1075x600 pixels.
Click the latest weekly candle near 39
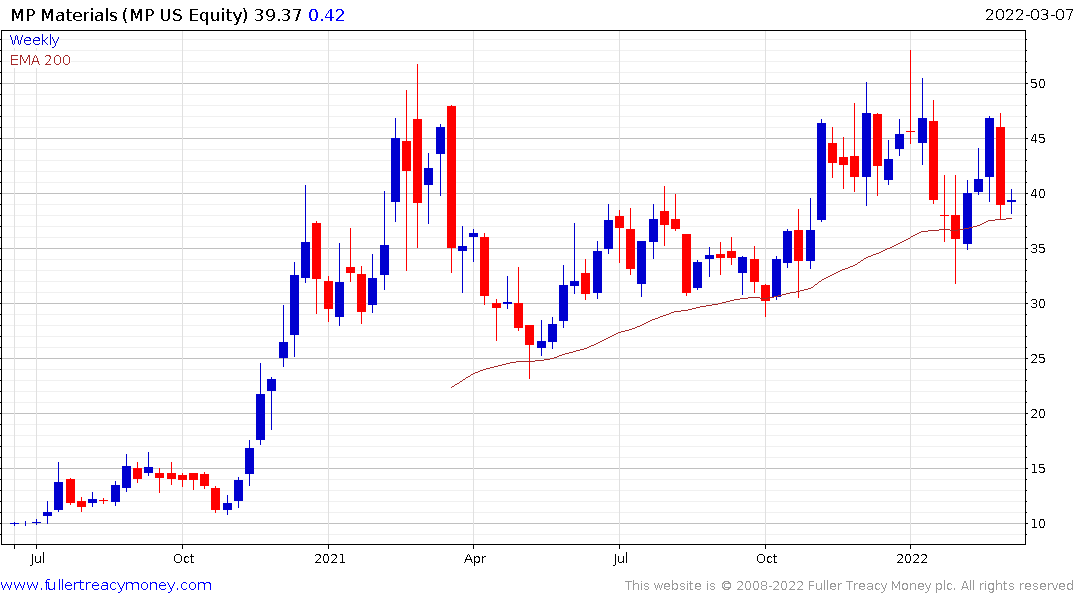coord(1011,201)
